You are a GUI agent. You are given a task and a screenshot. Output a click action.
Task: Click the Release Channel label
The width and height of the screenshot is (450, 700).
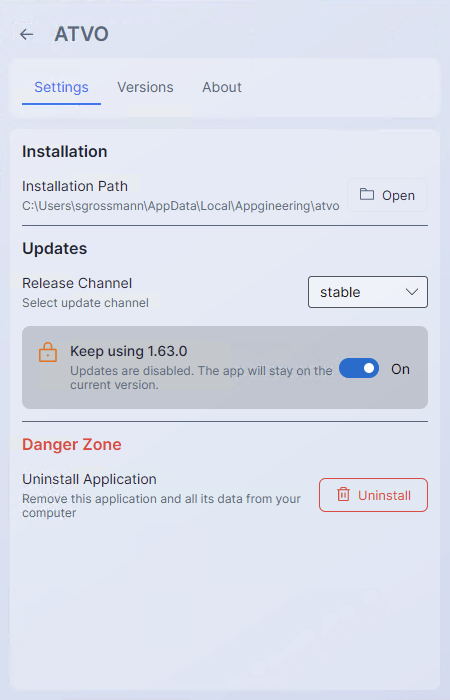(77, 283)
